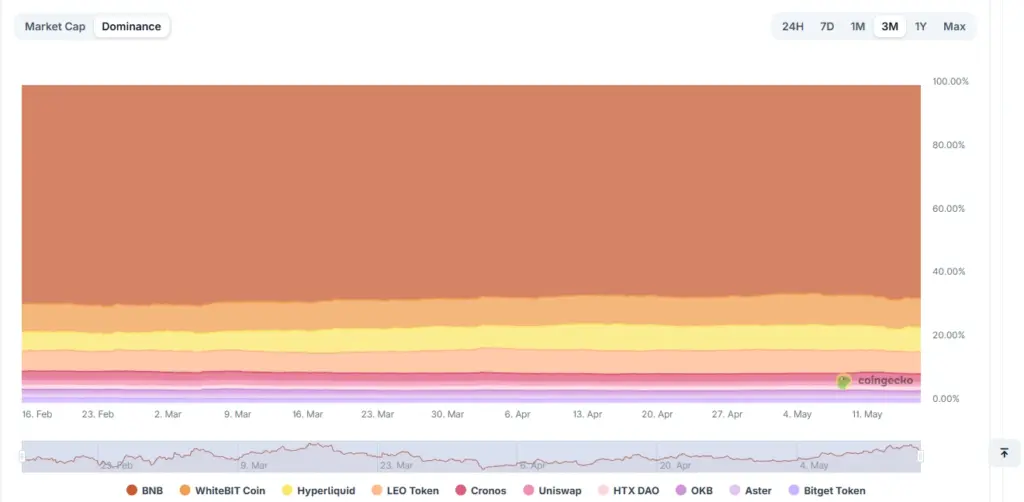The height and width of the screenshot is (502, 1024).
Task: Click the 60.00% y-axis label
Action: tap(949, 208)
